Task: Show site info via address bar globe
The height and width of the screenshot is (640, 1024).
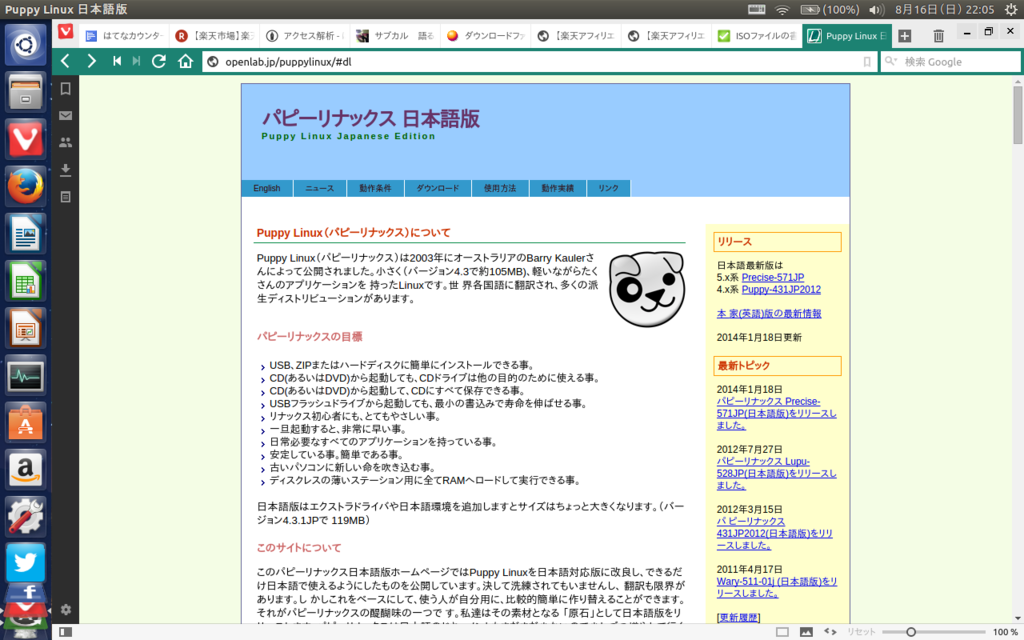Action: tap(212, 62)
